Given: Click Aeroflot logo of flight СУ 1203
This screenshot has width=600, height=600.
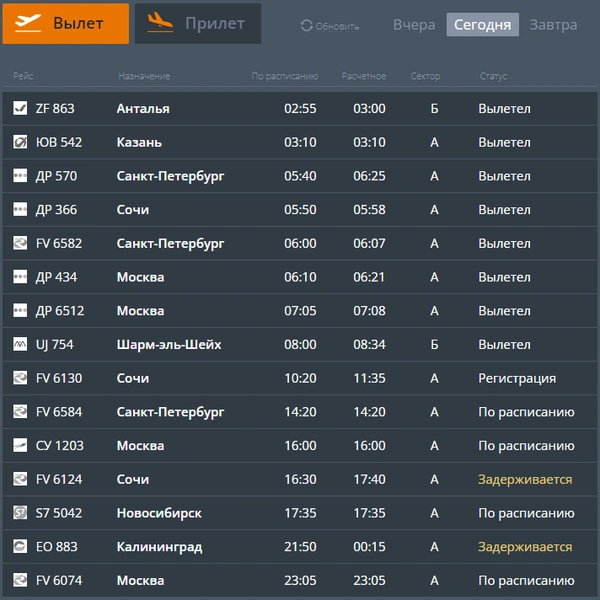Looking at the screenshot, I should pos(20,445).
